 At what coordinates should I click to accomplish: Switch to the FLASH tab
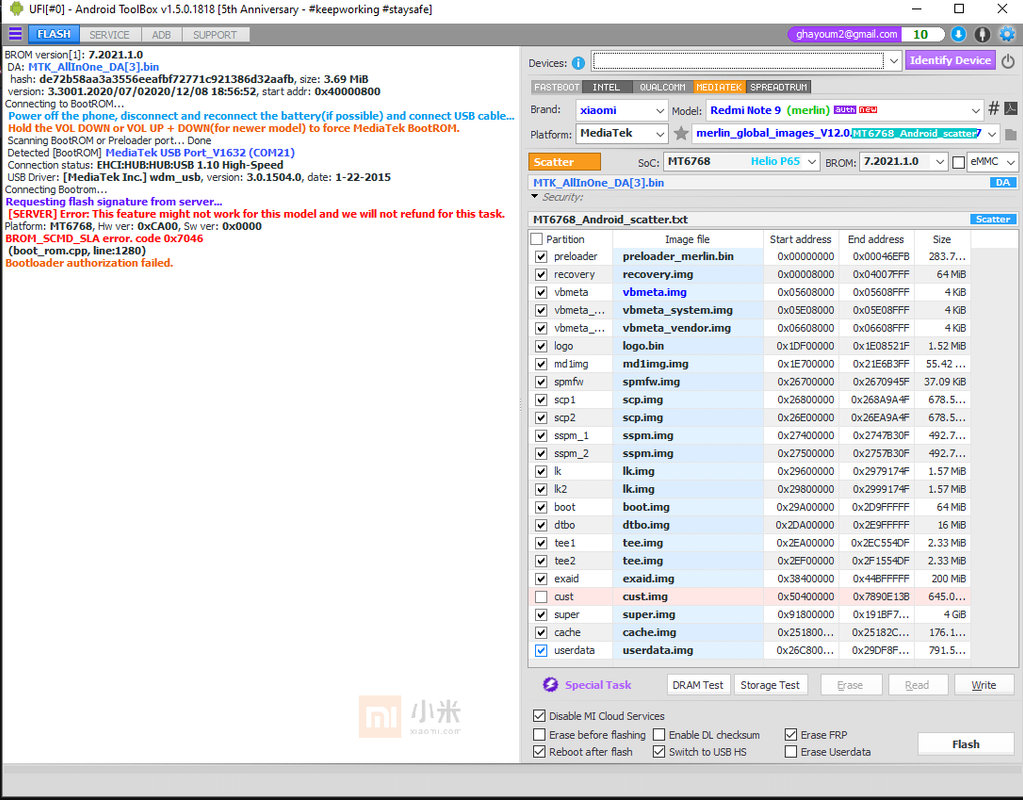click(53, 34)
